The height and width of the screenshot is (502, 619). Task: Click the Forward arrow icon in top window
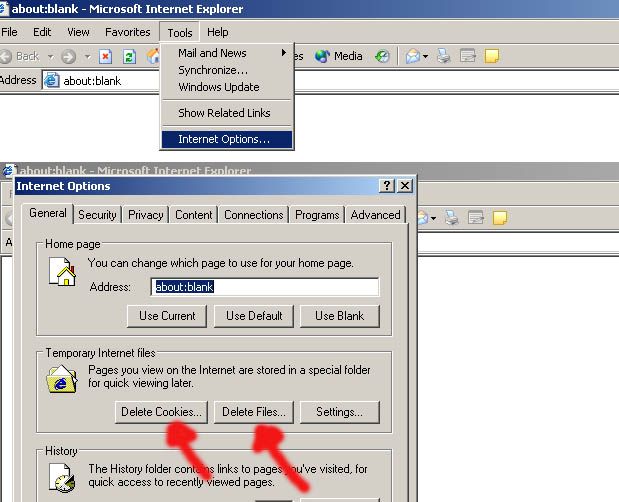[x=69, y=56]
